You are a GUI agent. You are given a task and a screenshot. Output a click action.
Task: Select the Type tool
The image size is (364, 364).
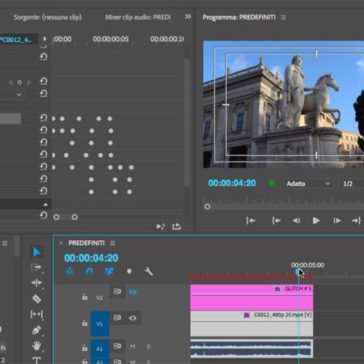[x=36, y=360]
